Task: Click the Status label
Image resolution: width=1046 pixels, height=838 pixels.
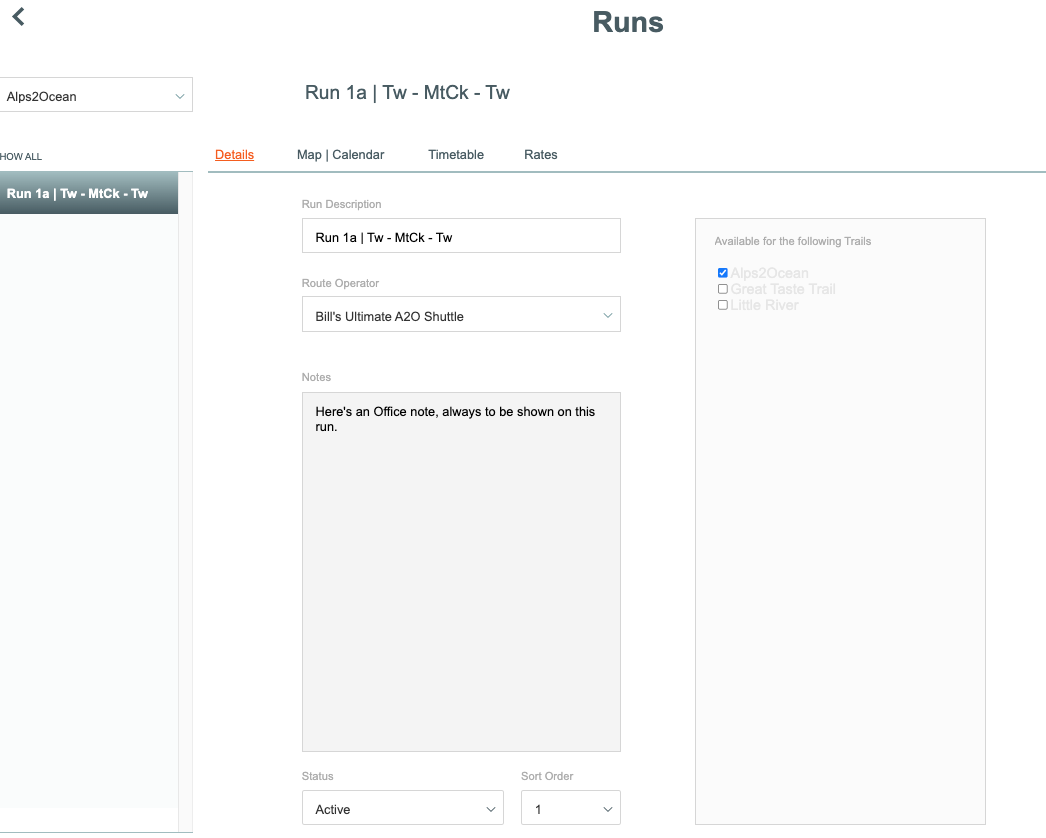Action: point(318,777)
